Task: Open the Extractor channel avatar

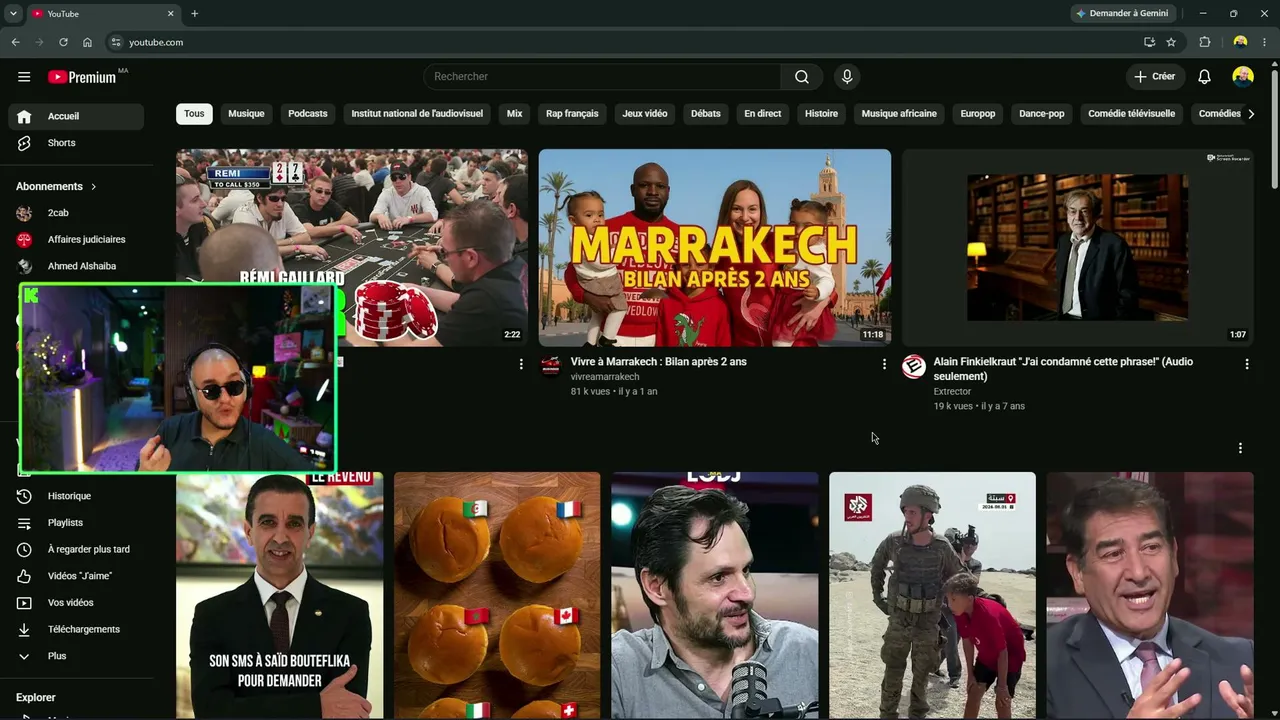Action: (913, 366)
